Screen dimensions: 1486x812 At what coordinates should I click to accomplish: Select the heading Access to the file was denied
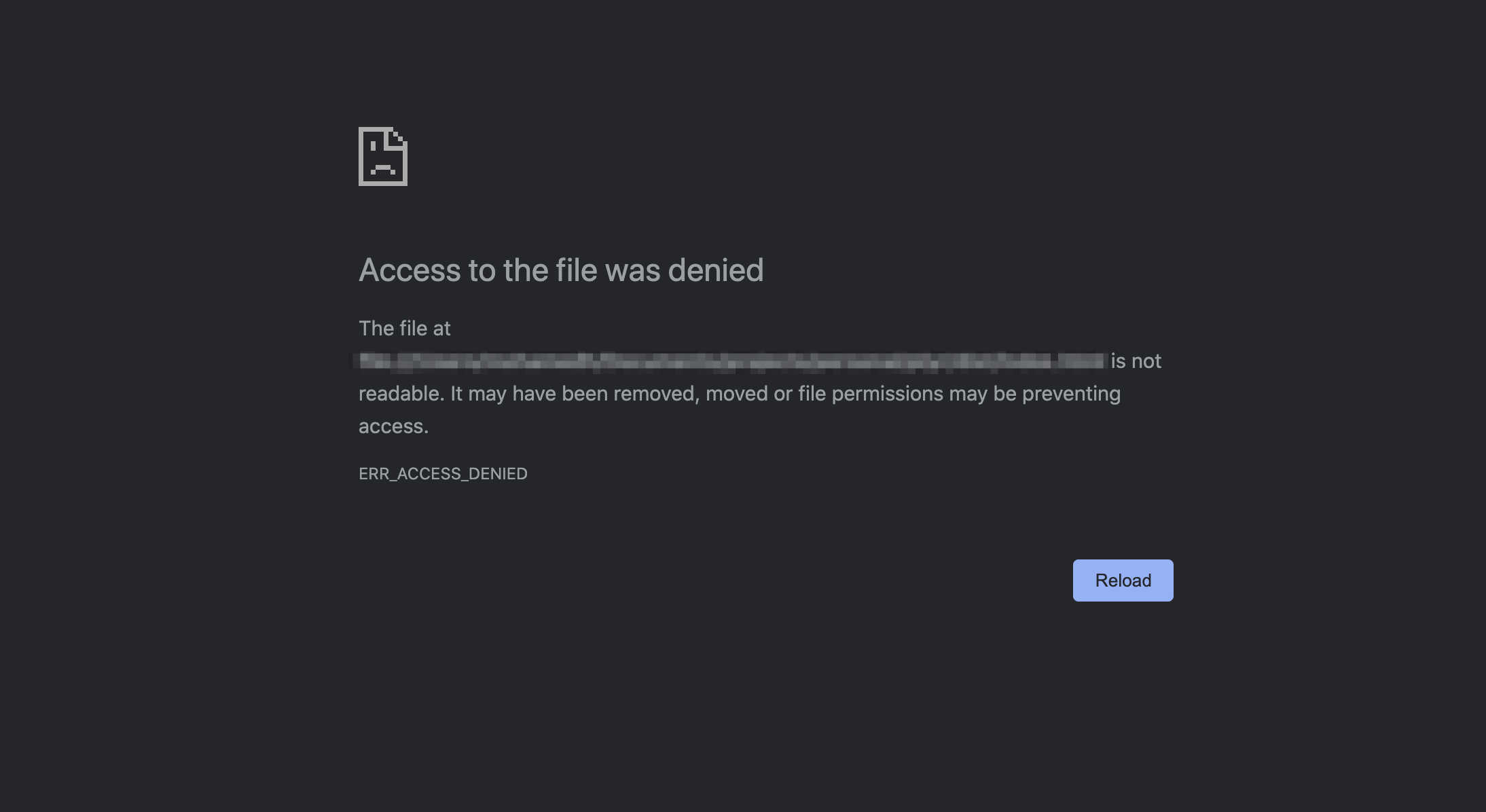(561, 270)
